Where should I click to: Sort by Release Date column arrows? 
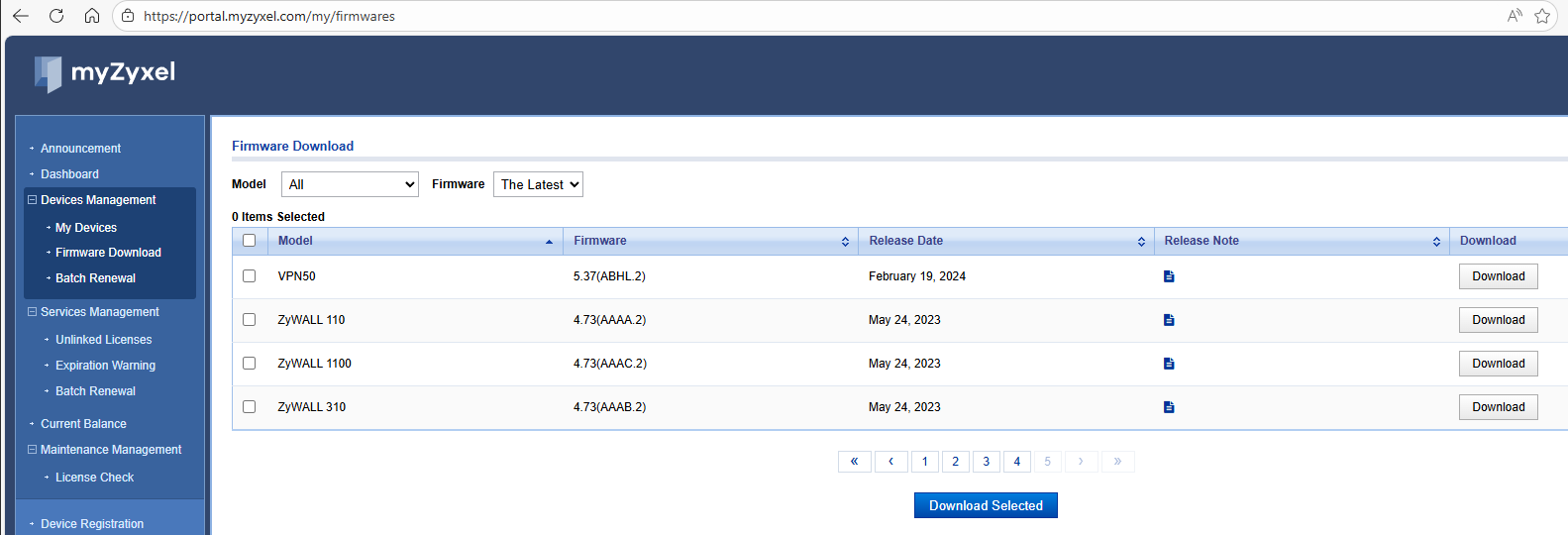pyautogui.click(x=1141, y=242)
